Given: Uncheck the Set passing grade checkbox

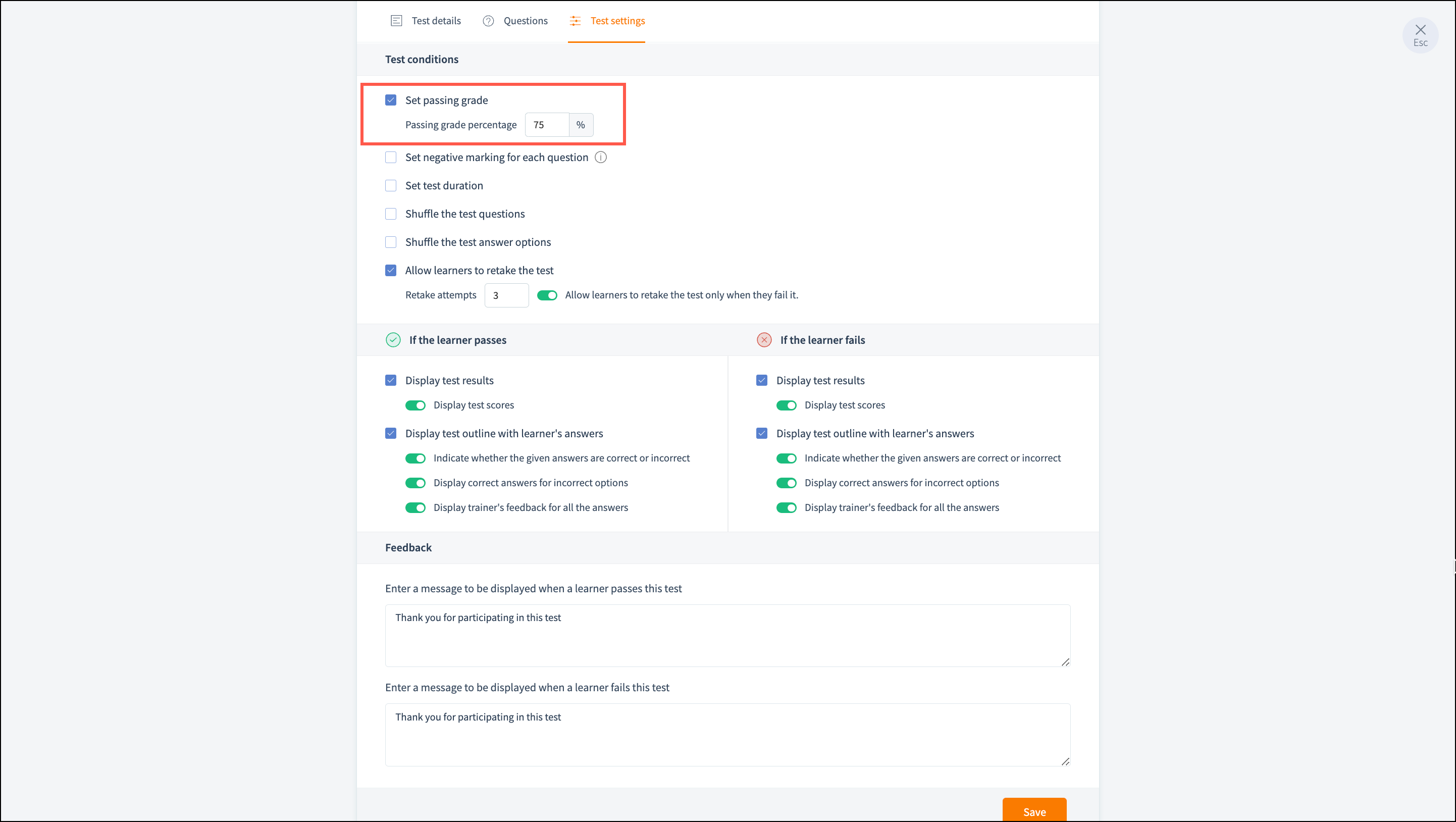Looking at the screenshot, I should pyautogui.click(x=391, y=100).
